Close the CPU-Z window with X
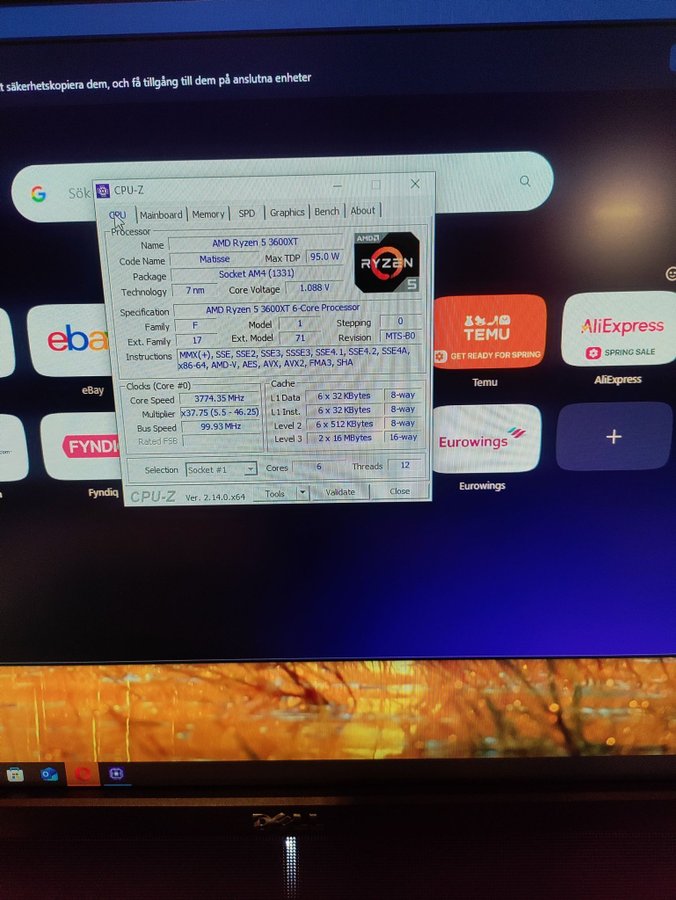This screenshot has height=900, width=676. tap(415, 184)
